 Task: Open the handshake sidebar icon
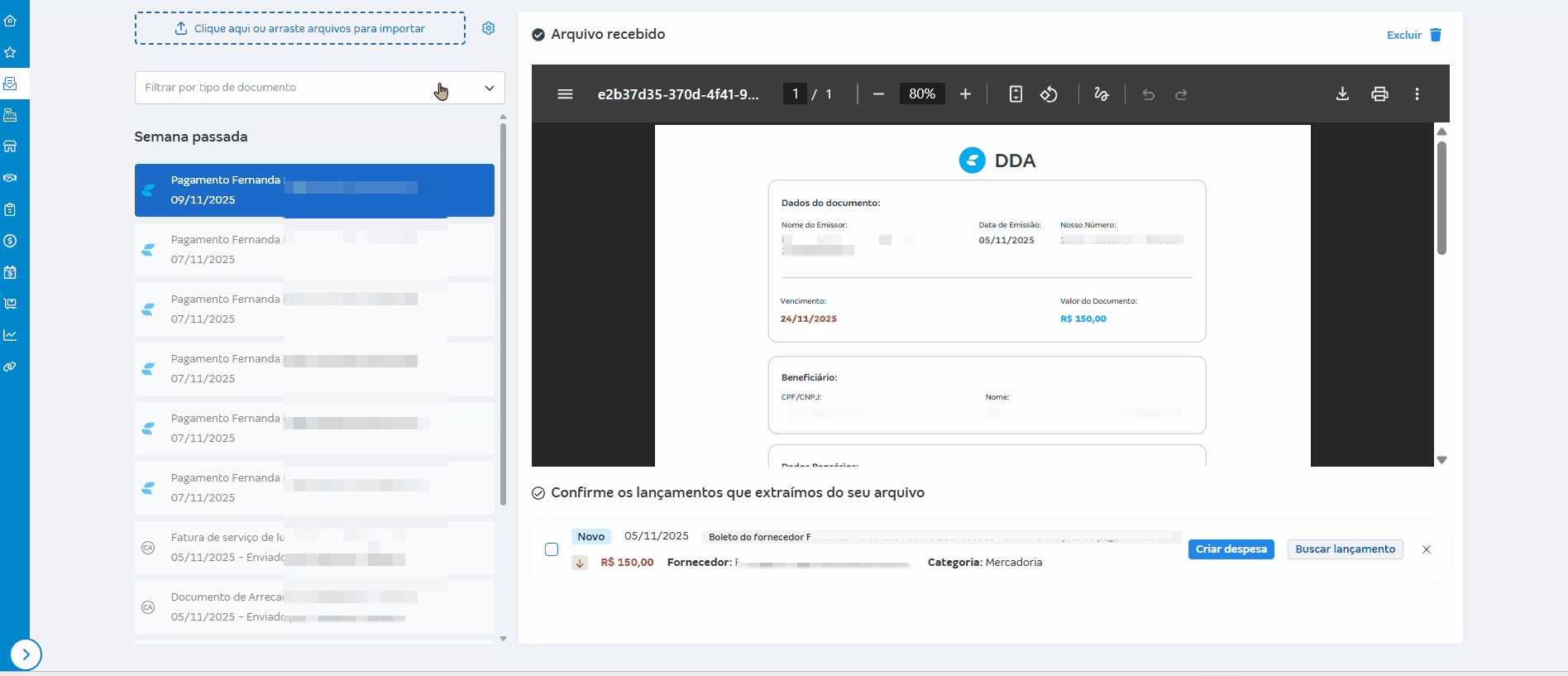(11, 178)
